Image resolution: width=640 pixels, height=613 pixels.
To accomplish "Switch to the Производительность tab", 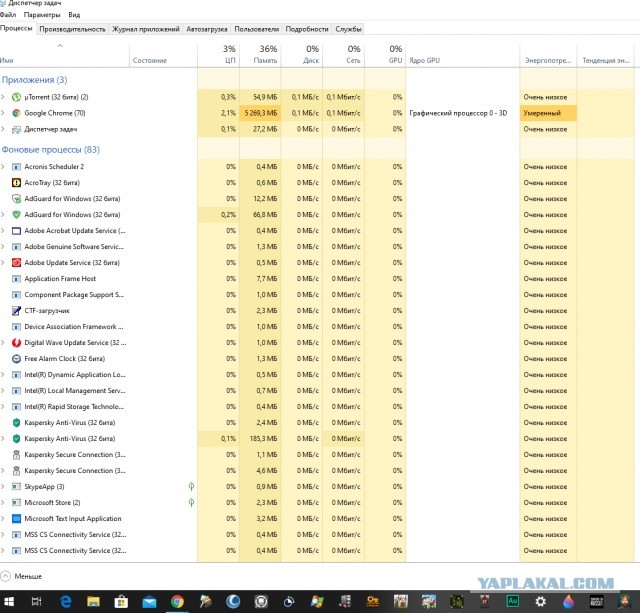I will tap(72, 29).
